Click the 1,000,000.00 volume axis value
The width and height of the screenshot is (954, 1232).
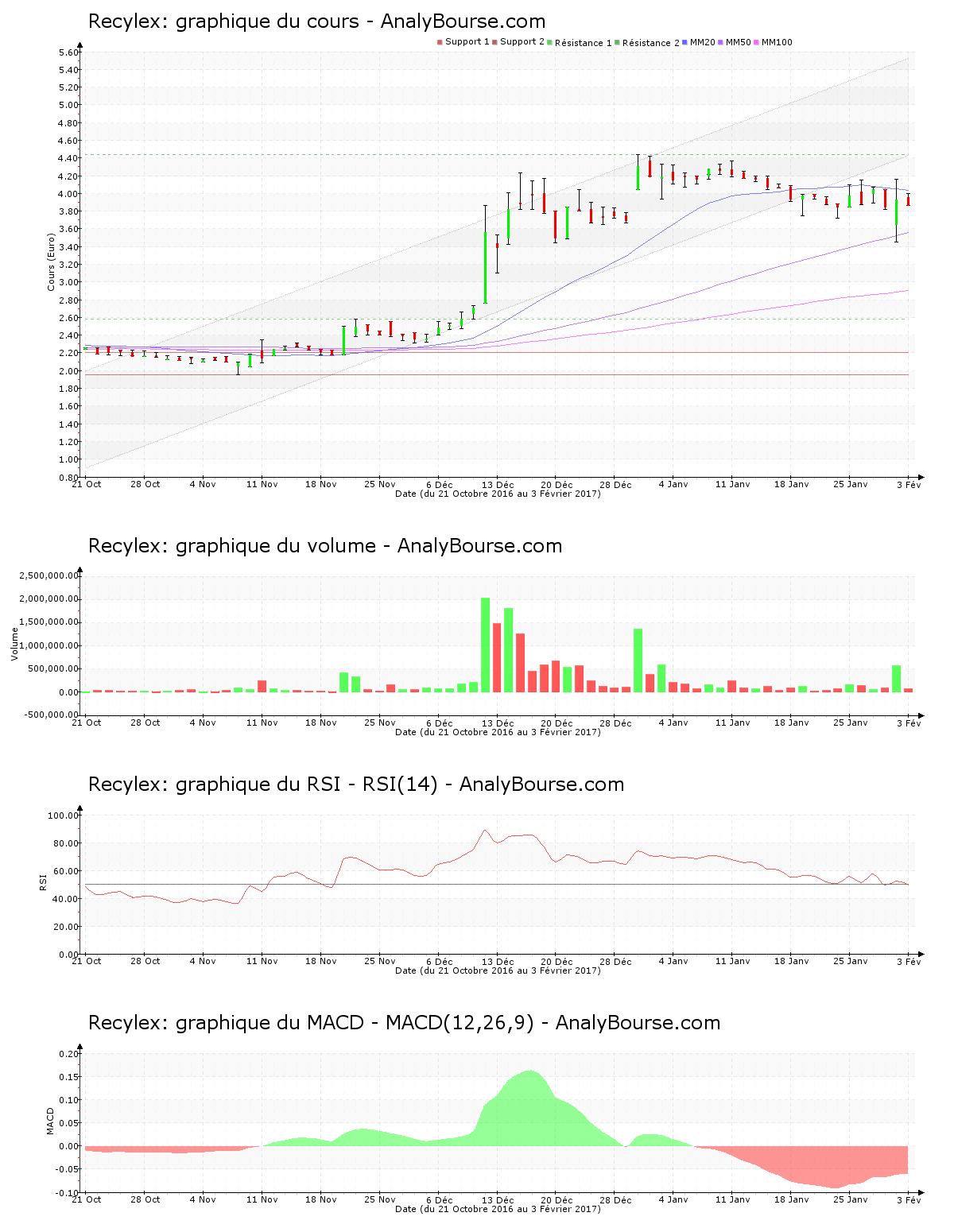tap(49, 645)
